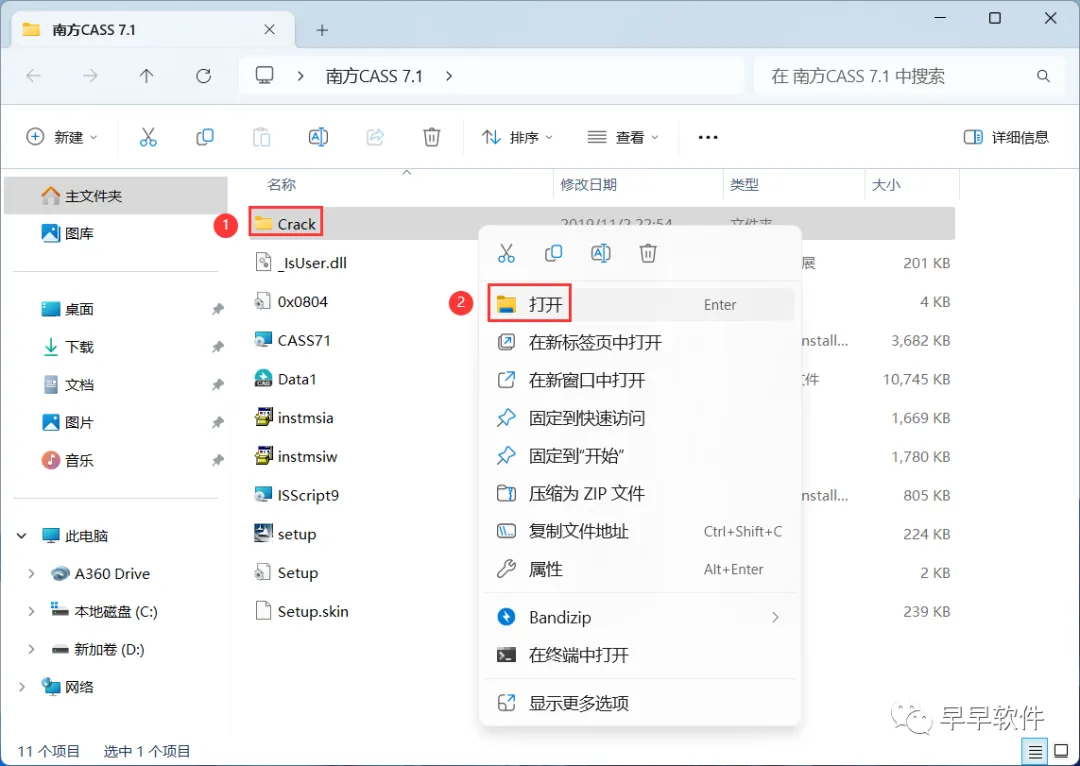Click the Delete icon in the context menu
Screen dimensions: 1080x766
pyautogui.click(x=648, y=253)
